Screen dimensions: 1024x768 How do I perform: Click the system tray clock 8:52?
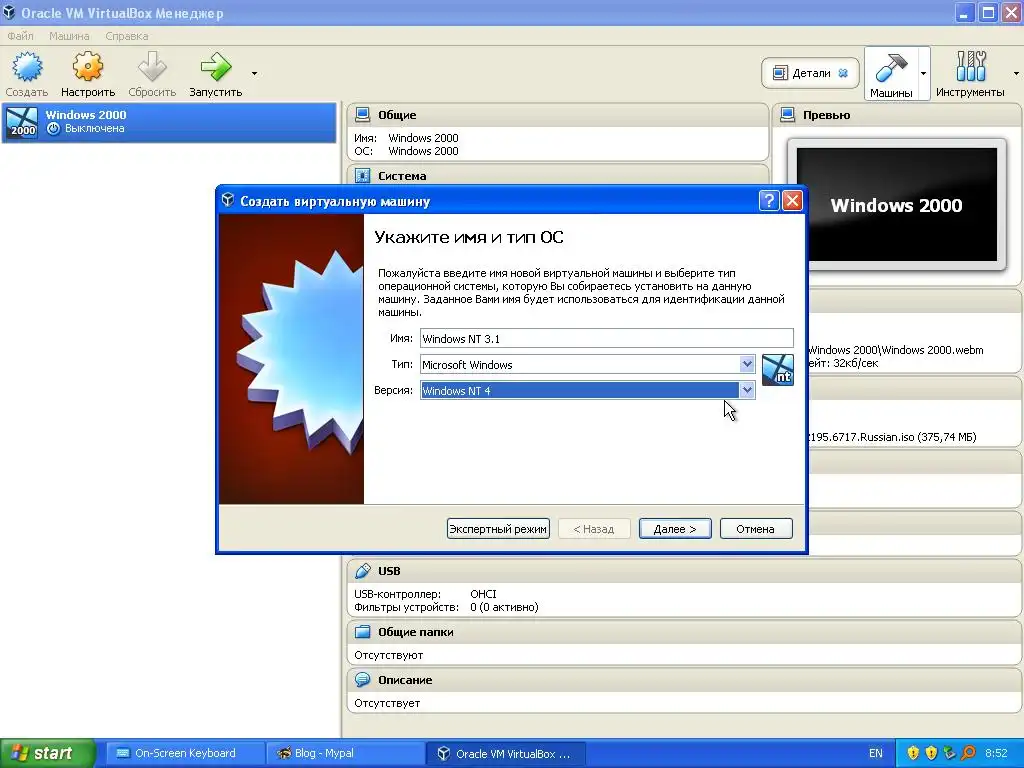point(996,753)
